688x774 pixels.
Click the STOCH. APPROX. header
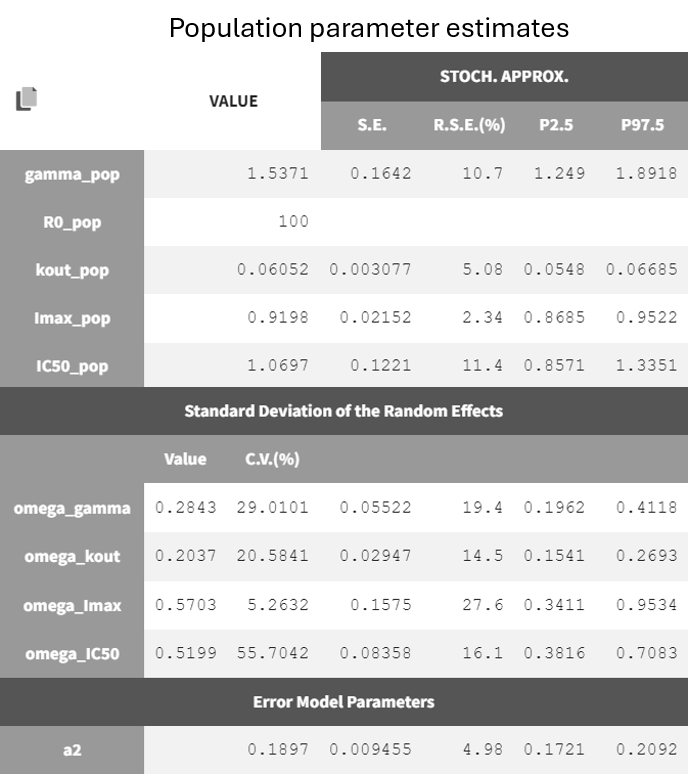[504, 77]
